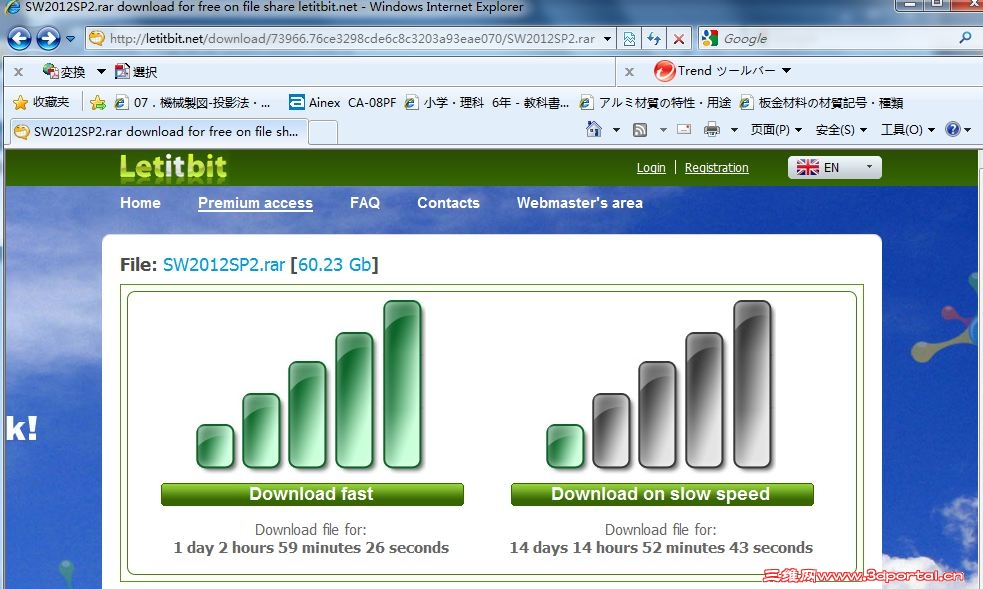Click the 1 day 2 hours estimate text
Screen dimensions: 983x589
(311, 548)
